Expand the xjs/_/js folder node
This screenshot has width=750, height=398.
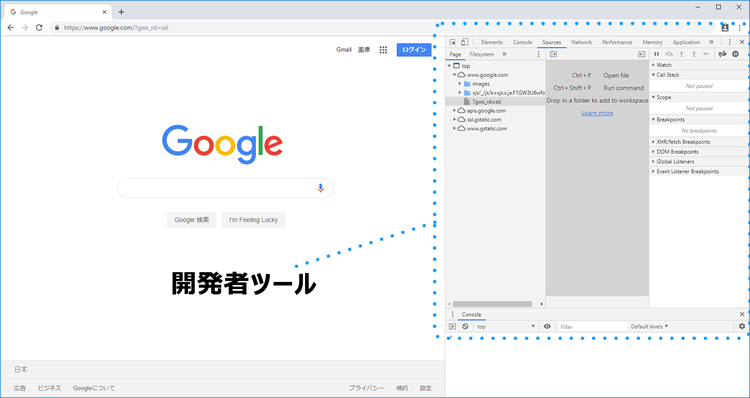[460, 92]
